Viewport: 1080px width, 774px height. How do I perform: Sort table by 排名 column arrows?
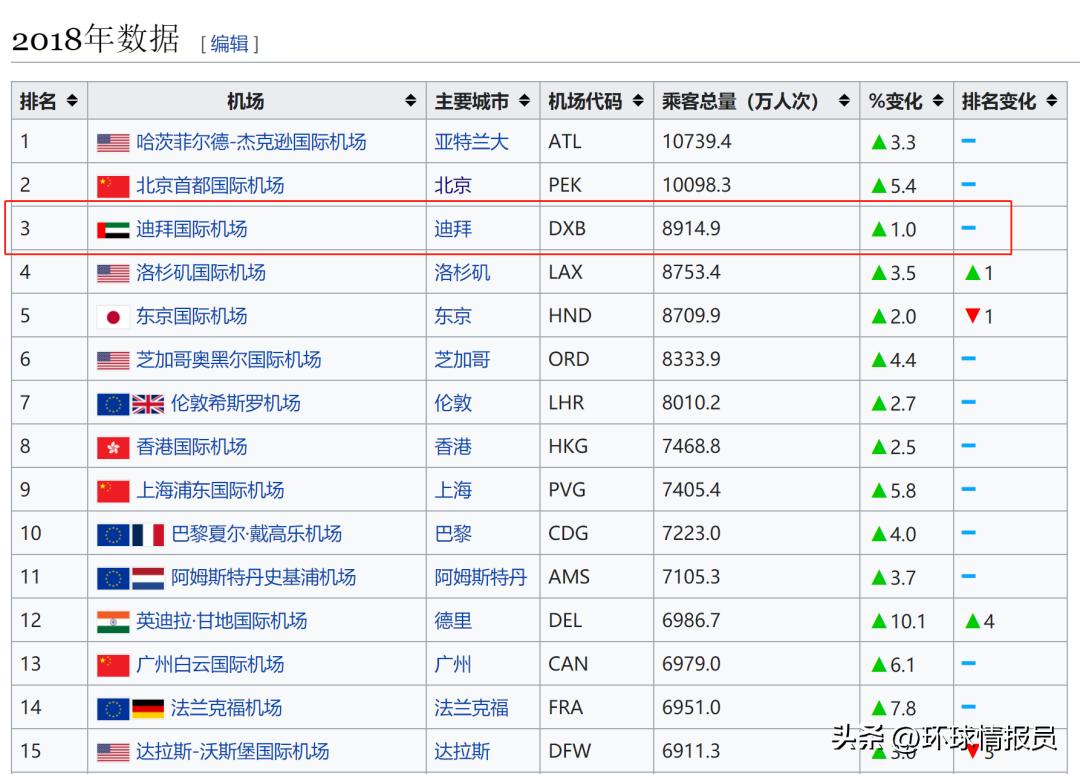click(x=72, y=101)
